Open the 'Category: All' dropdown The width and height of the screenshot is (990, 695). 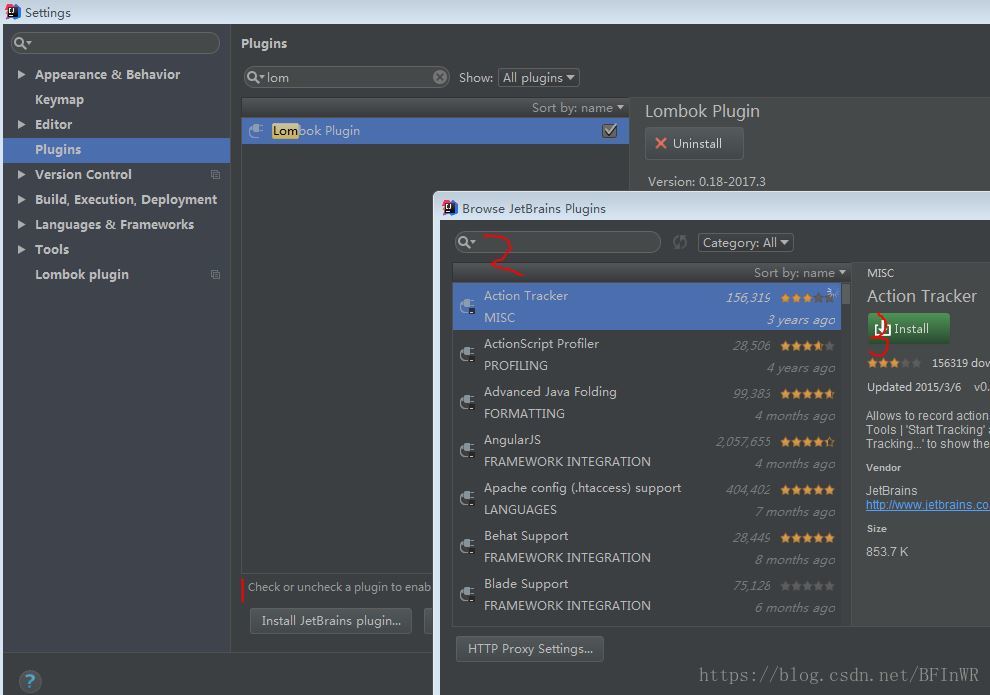(x=745, y=242)
